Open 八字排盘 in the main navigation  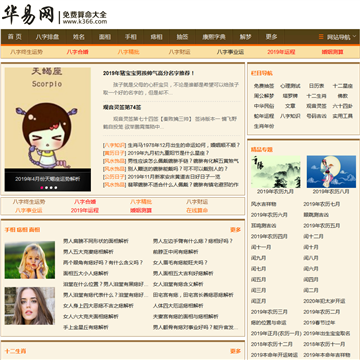click(47, 37)
